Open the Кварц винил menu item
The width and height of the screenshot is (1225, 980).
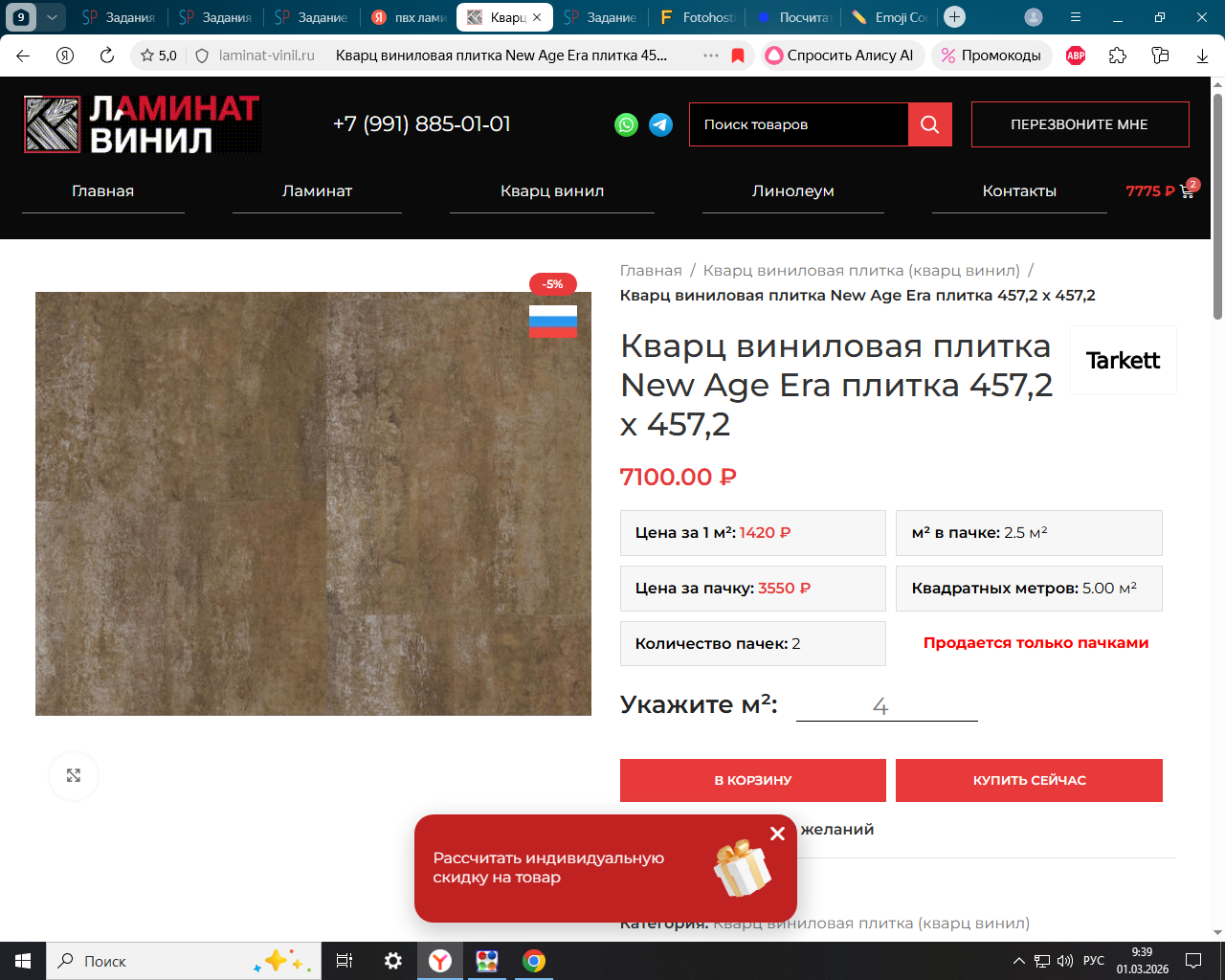552,191
